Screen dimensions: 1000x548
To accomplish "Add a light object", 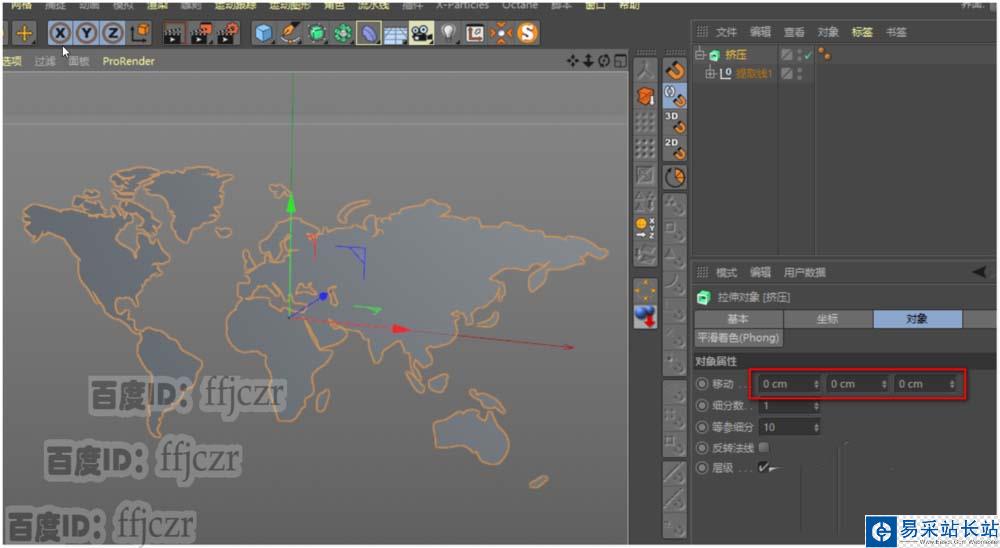I will [448, 33].
